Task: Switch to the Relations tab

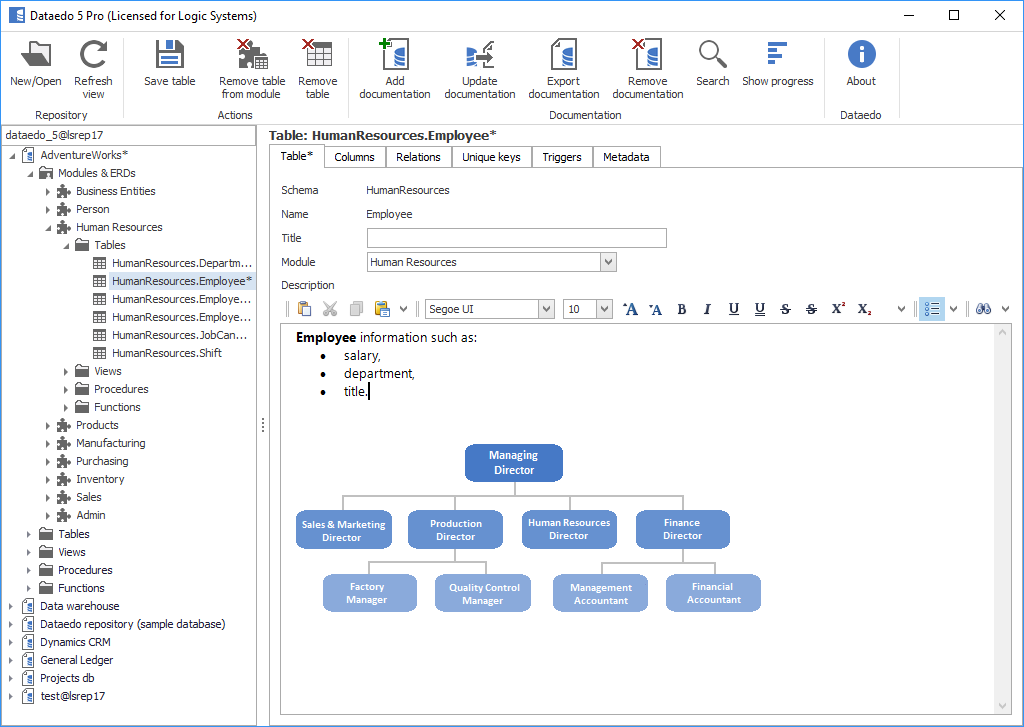Action: coord(418,157)
